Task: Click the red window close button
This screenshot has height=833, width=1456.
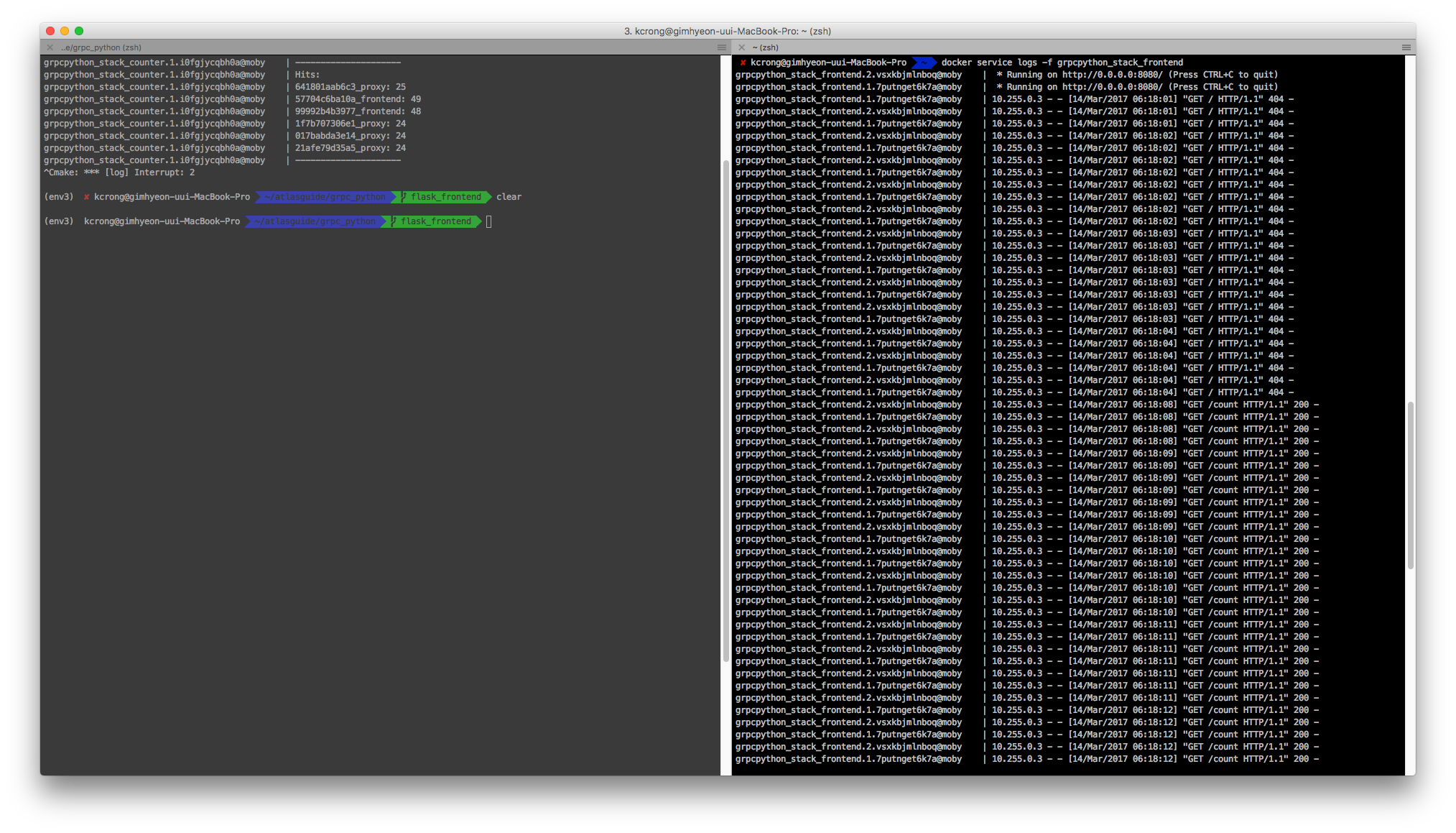Action: point(50,31)
